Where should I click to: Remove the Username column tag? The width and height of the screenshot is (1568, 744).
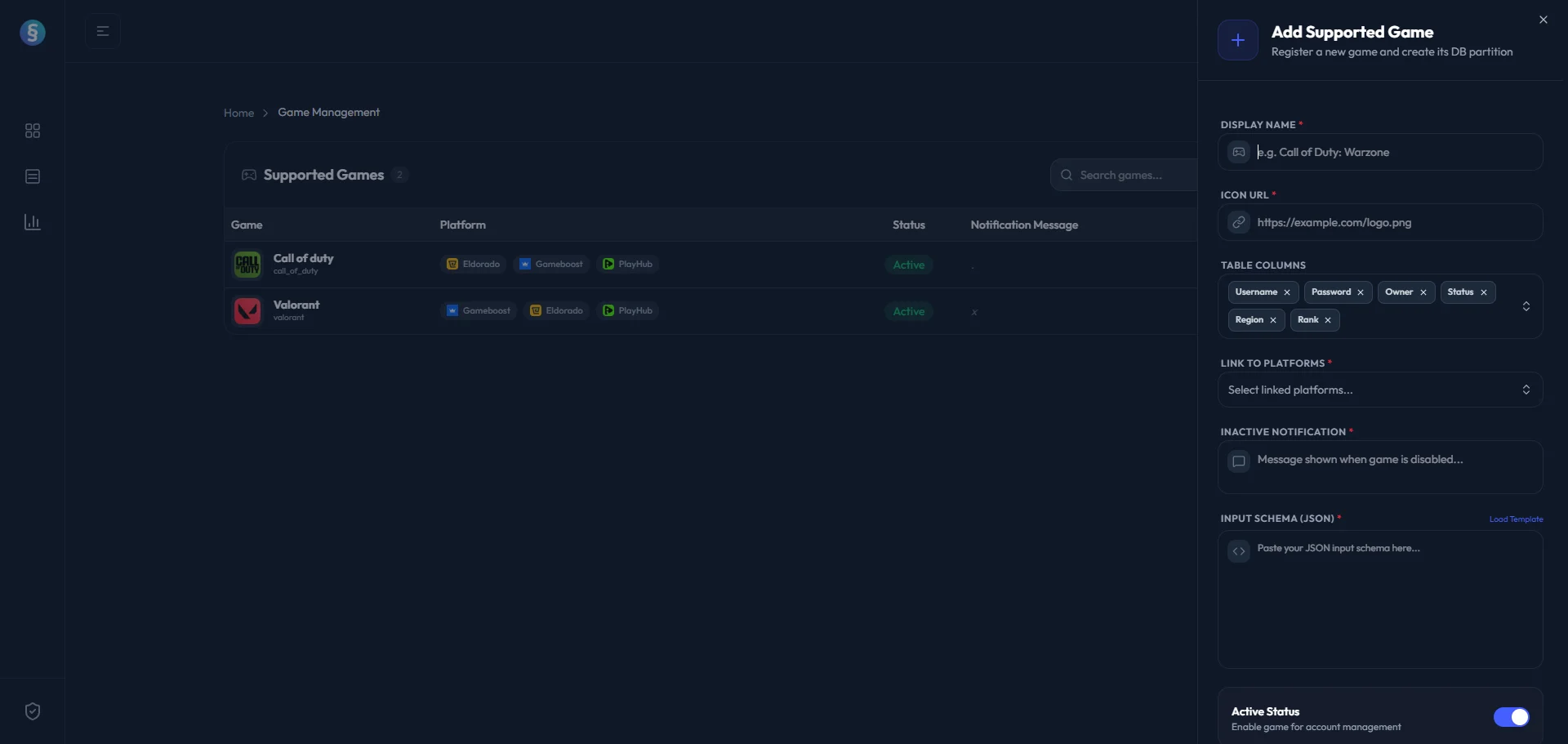(x=1287, y=292)
